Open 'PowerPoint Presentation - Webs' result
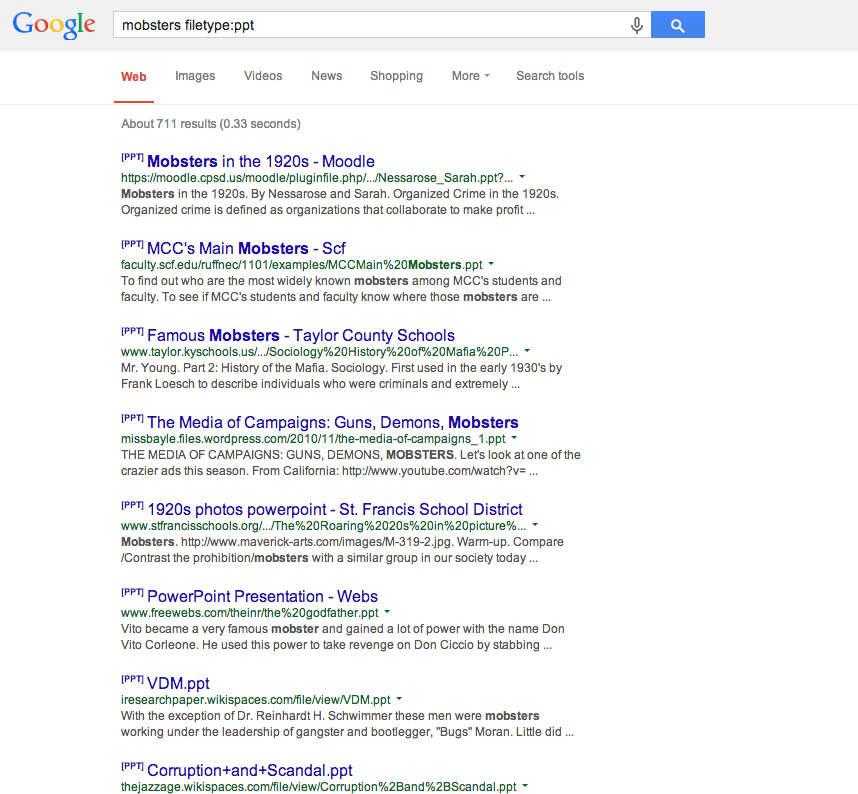Screen dimensions: 858x794 point(263,596)
